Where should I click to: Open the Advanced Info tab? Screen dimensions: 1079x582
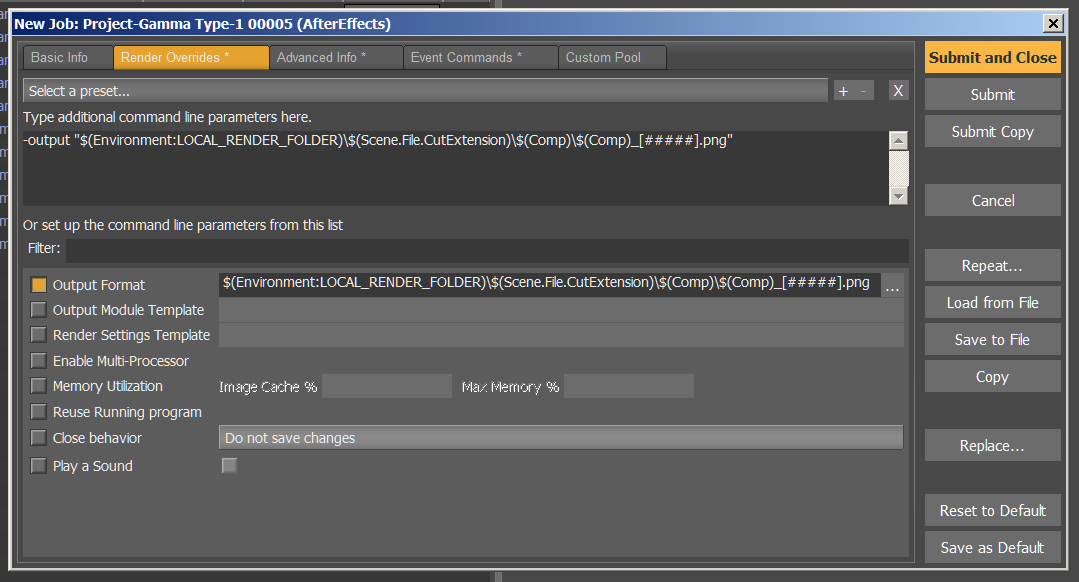tap(322, 58)
